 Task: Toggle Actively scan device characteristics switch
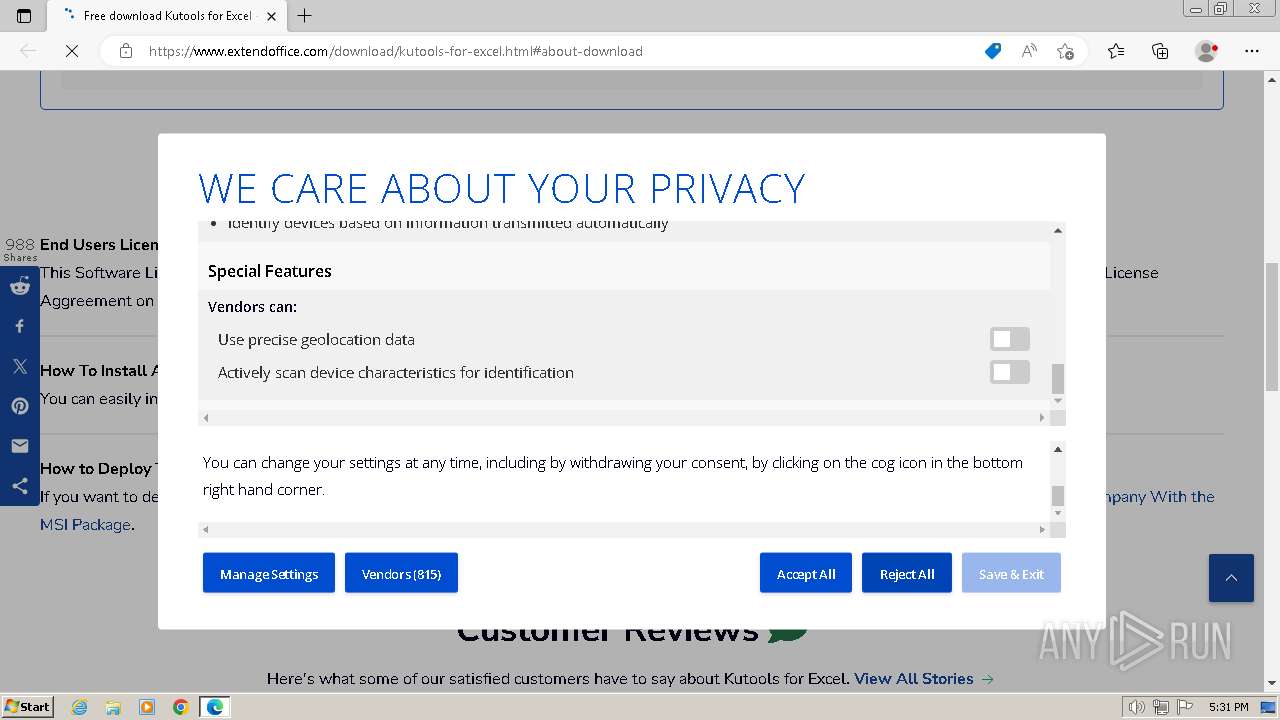[x=1009, y=372]
